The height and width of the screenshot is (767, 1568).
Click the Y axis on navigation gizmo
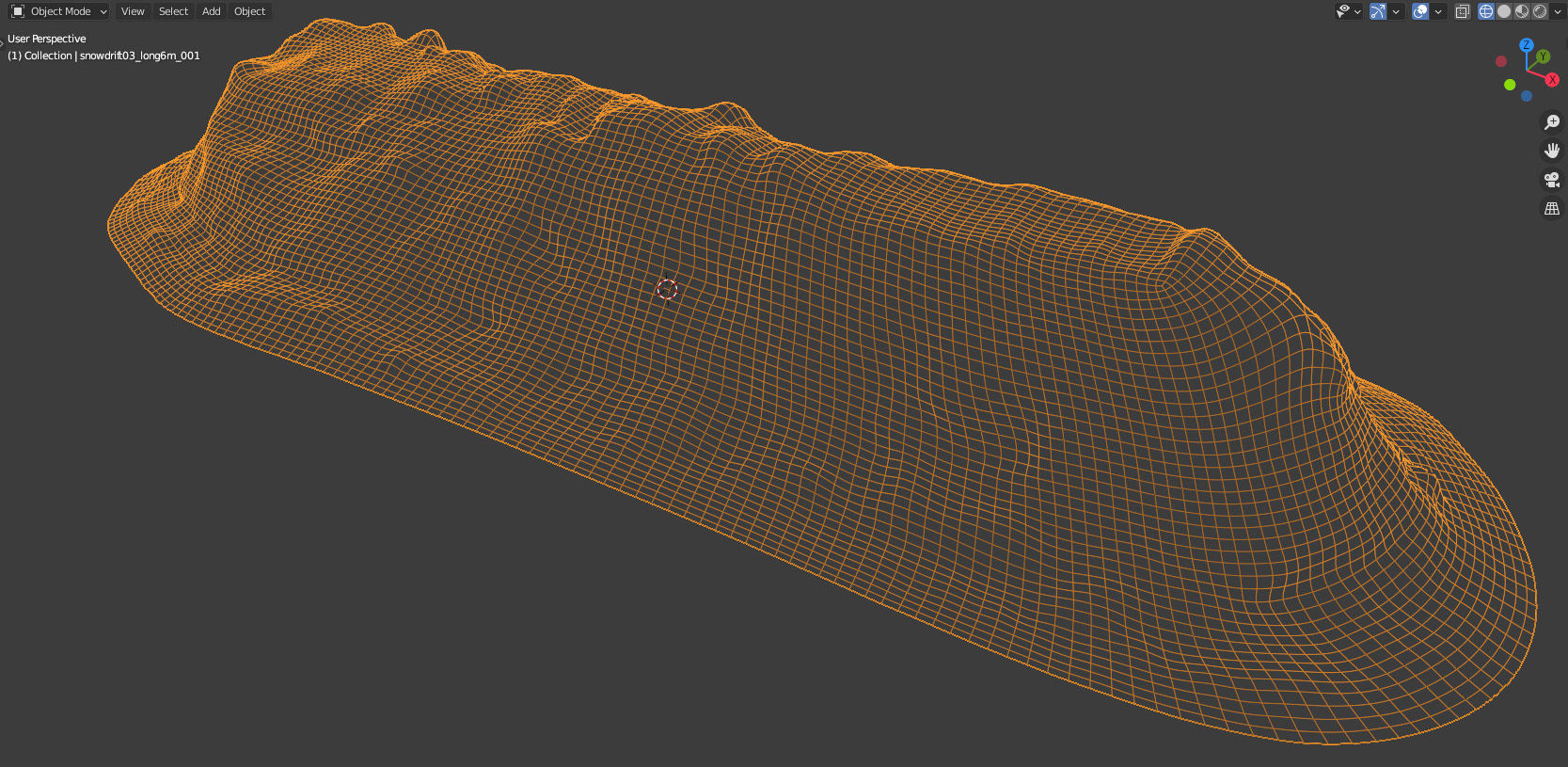(x=1543, y=57)
